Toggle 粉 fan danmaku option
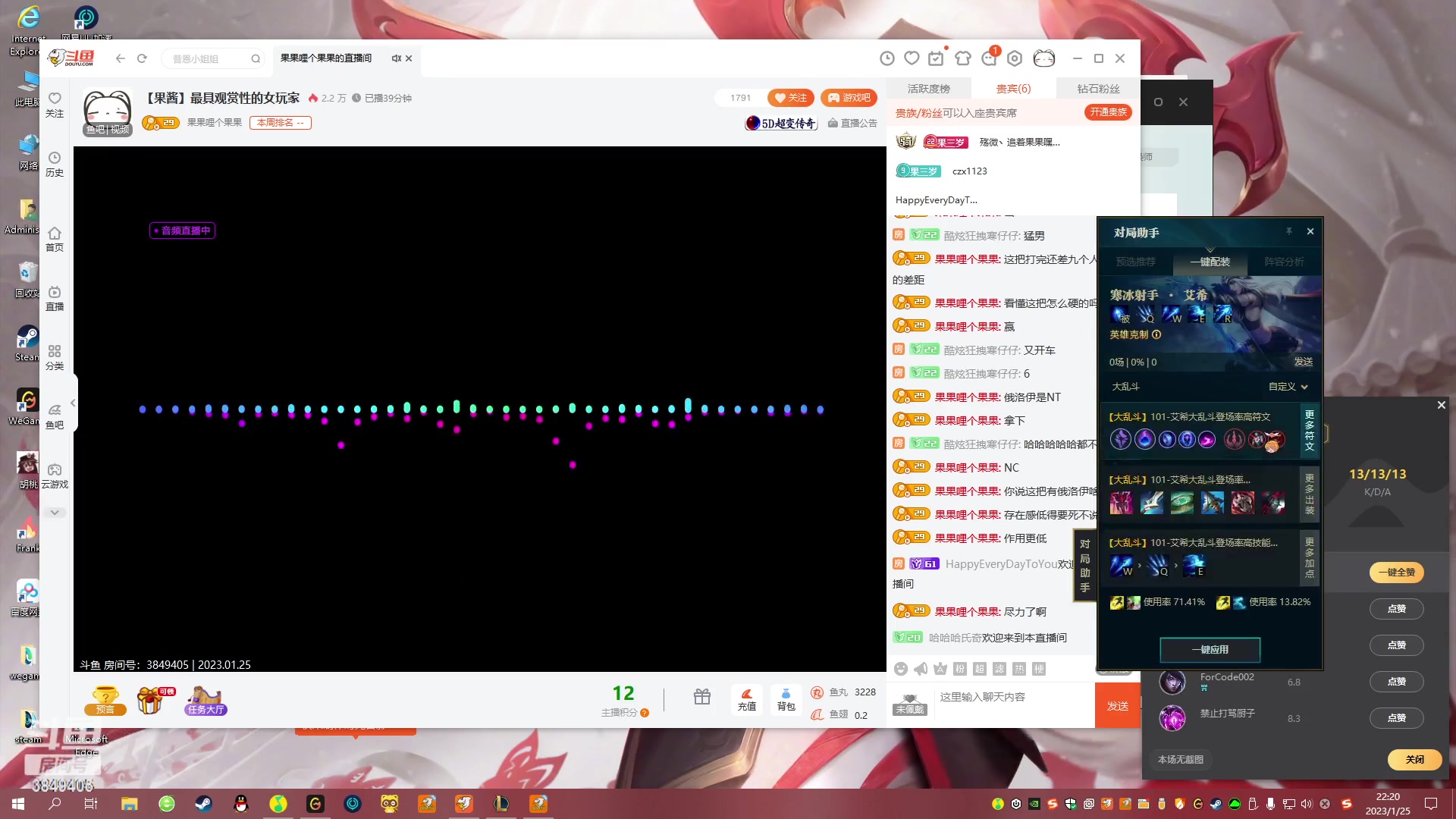Viewport: 1456px width, 819px height. pos(960,669)
